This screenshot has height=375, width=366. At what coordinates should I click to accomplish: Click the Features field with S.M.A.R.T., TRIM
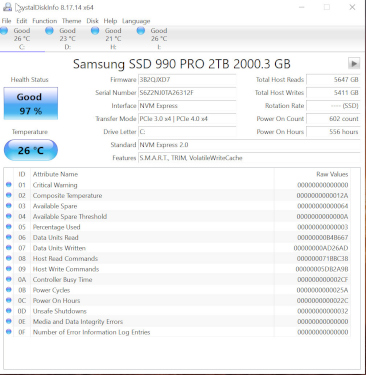point(249,158)
